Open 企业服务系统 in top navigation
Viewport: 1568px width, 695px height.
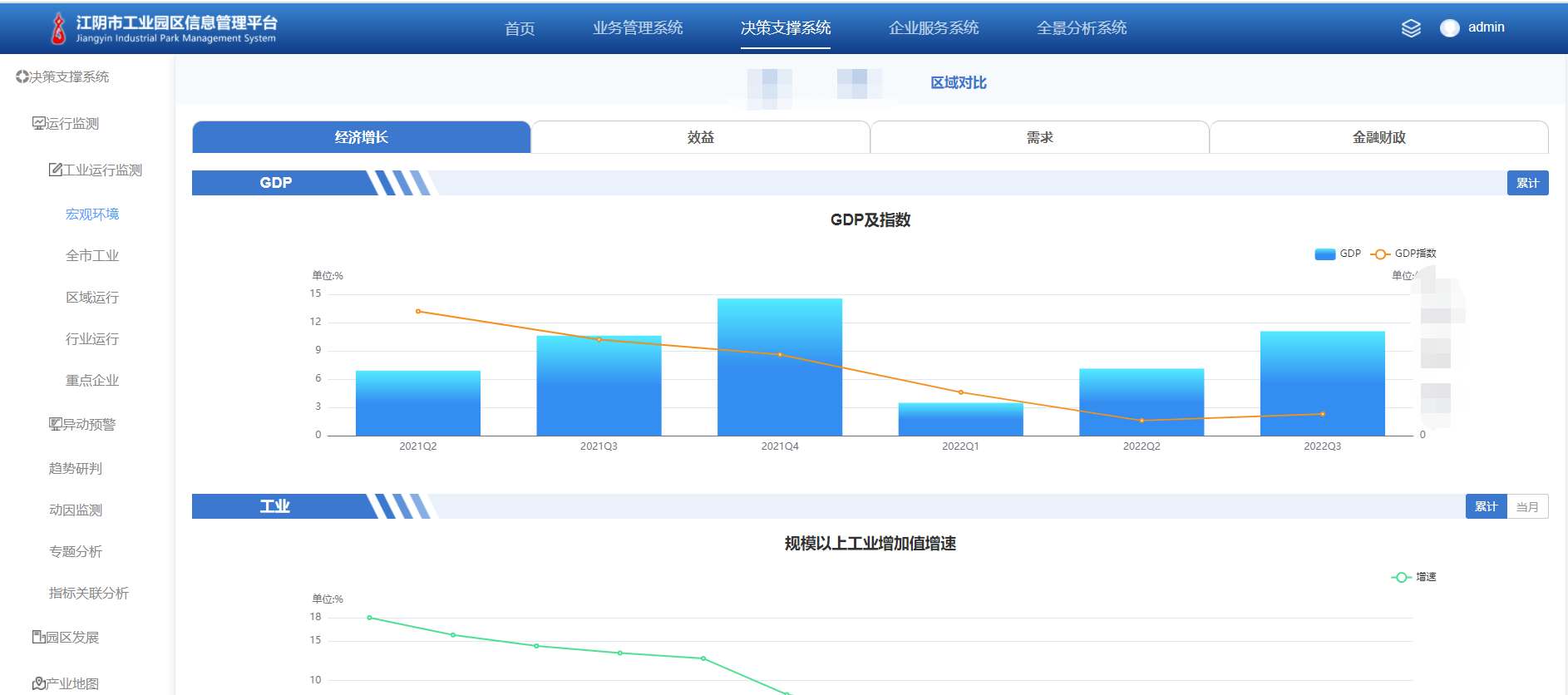934,28
